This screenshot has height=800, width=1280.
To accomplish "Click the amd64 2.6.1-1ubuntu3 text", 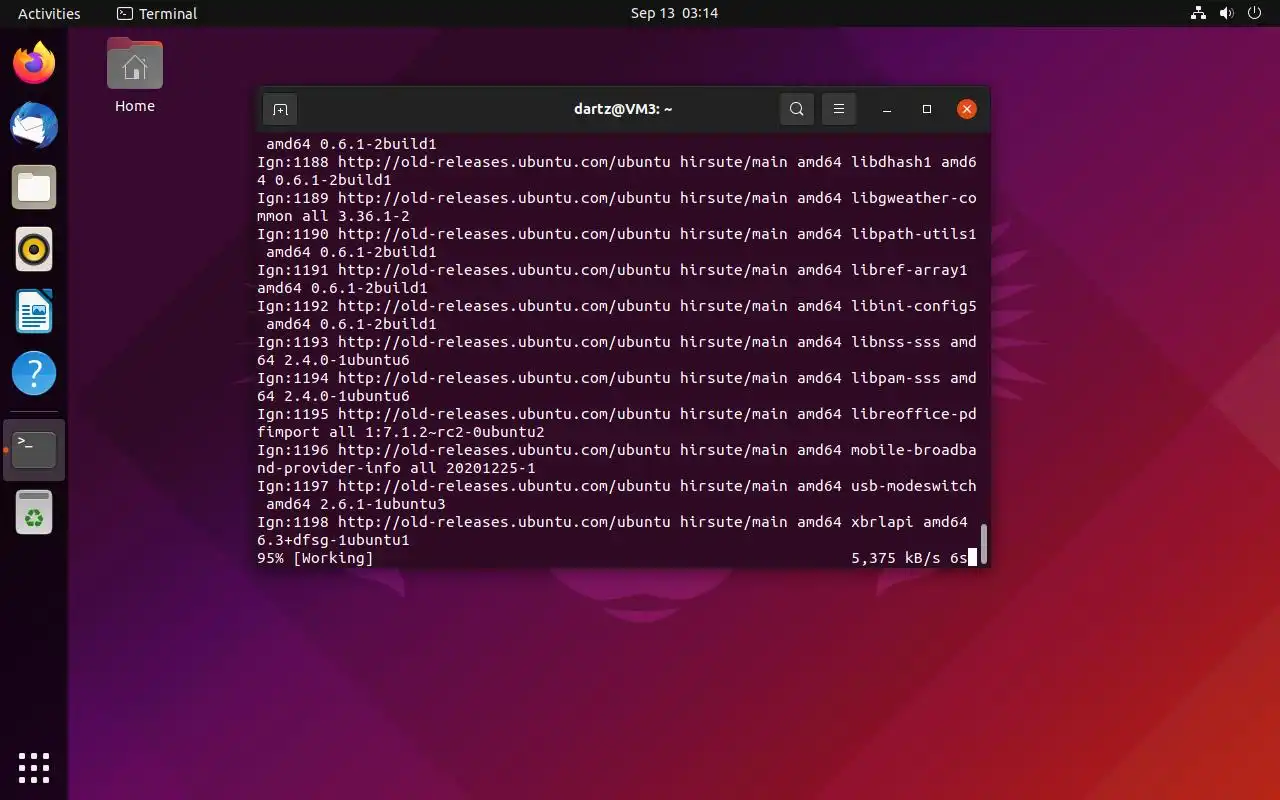I will (356, 504).
